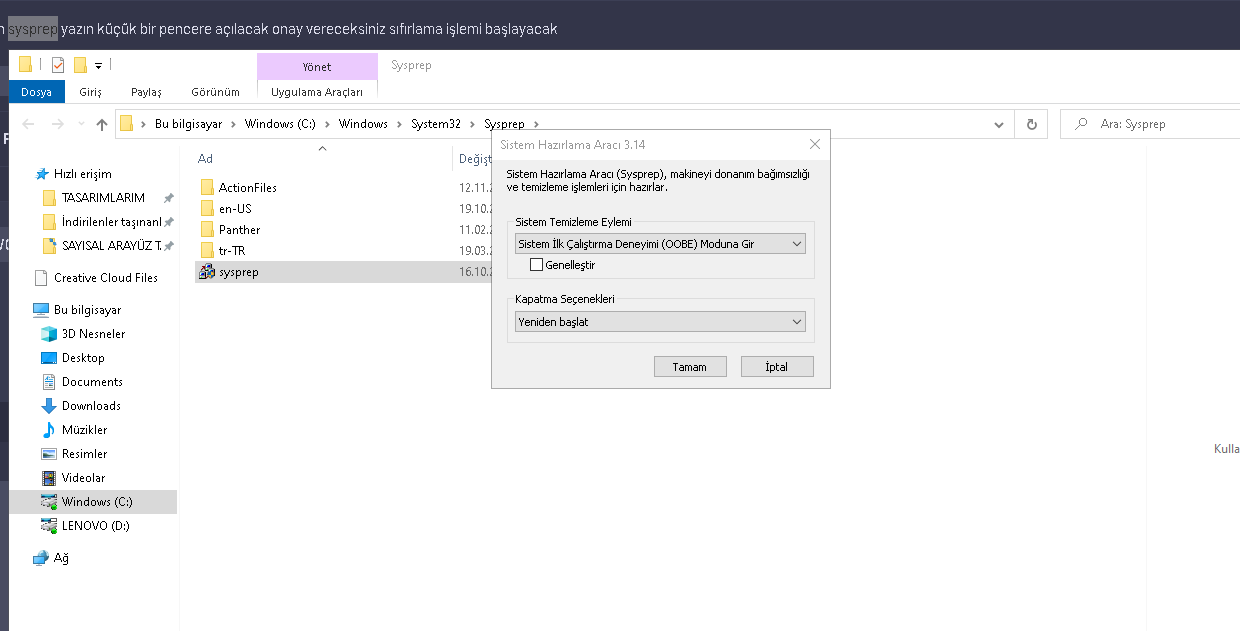Open the ActionFiles folder icon
This screenshot has height=631, width=1240.
(x=207, y=187)
